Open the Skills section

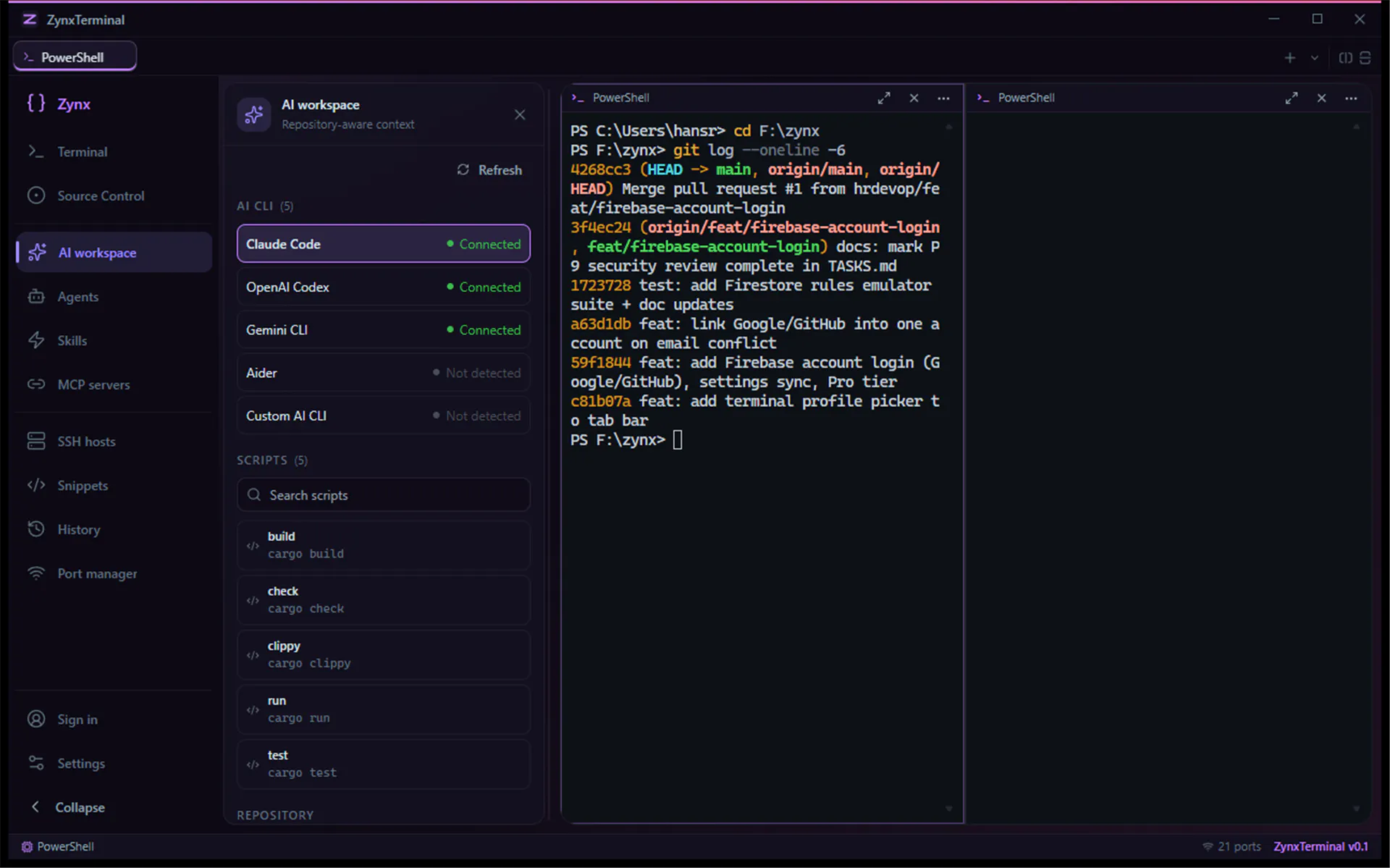(113, 340)
